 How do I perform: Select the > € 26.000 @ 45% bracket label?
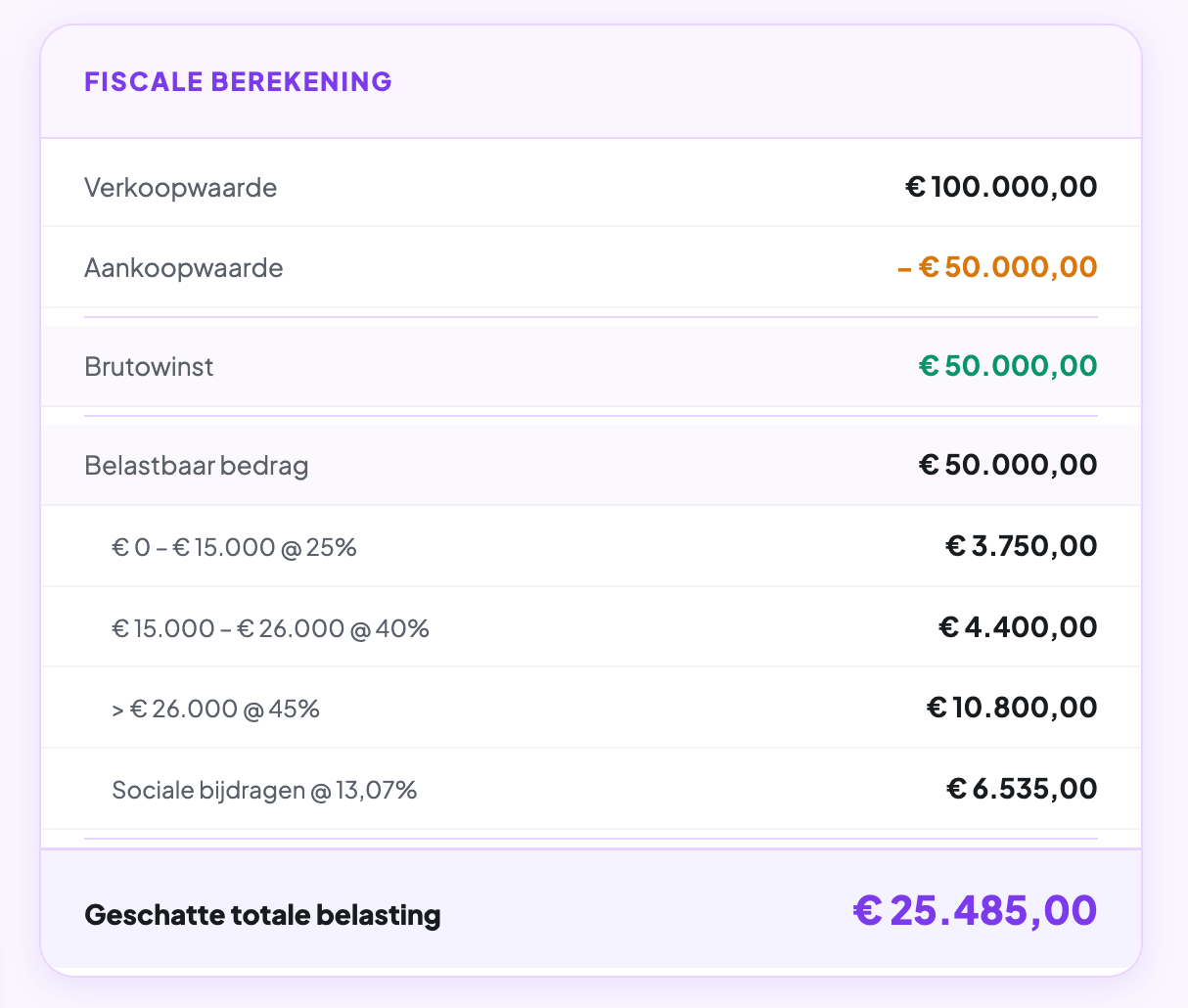(x=215, y=709)
